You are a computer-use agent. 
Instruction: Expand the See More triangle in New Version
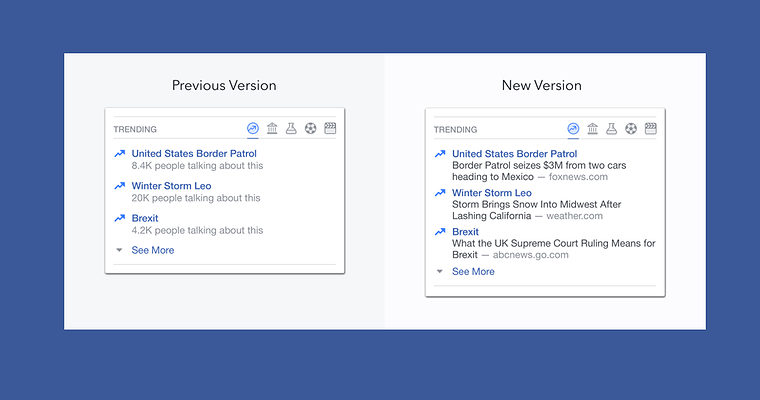tap(440, 272)
